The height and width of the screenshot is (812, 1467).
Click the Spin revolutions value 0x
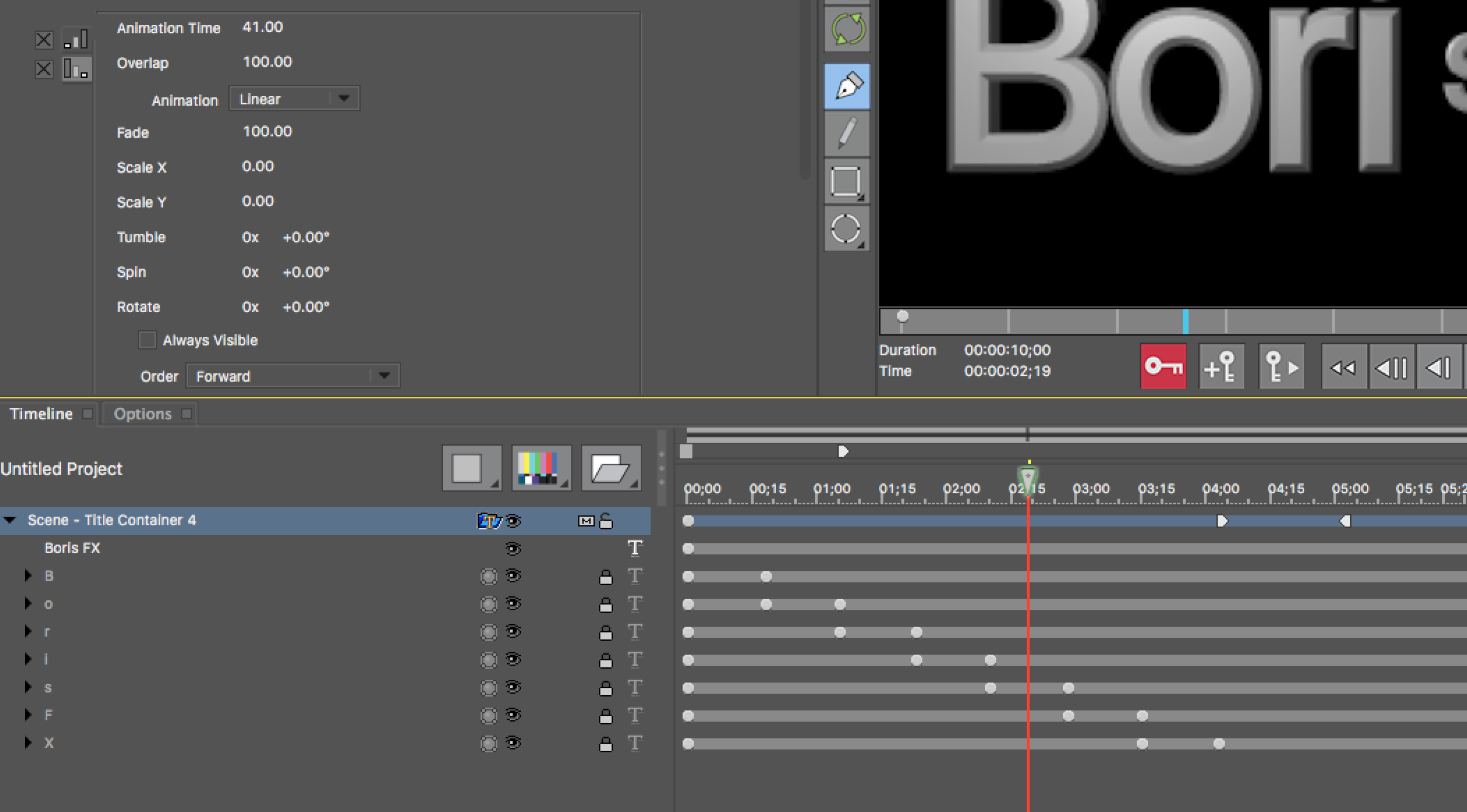pos(250,272)
